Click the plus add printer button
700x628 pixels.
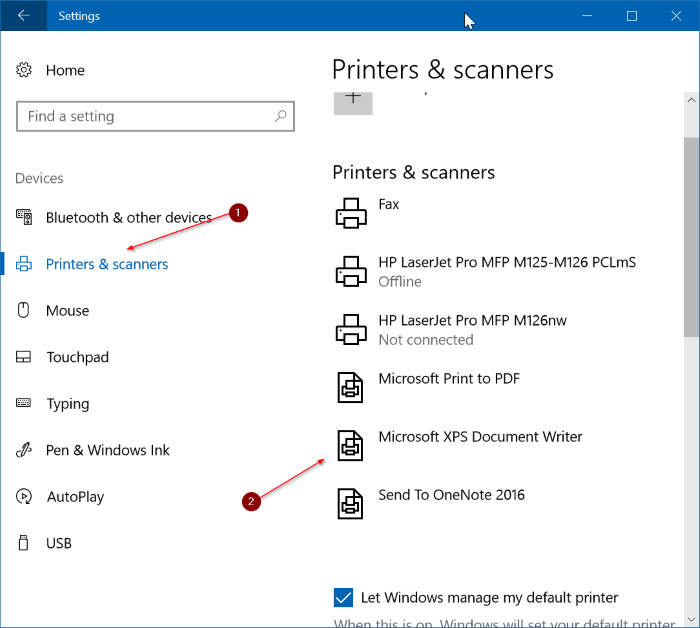(x=353, y=103)
